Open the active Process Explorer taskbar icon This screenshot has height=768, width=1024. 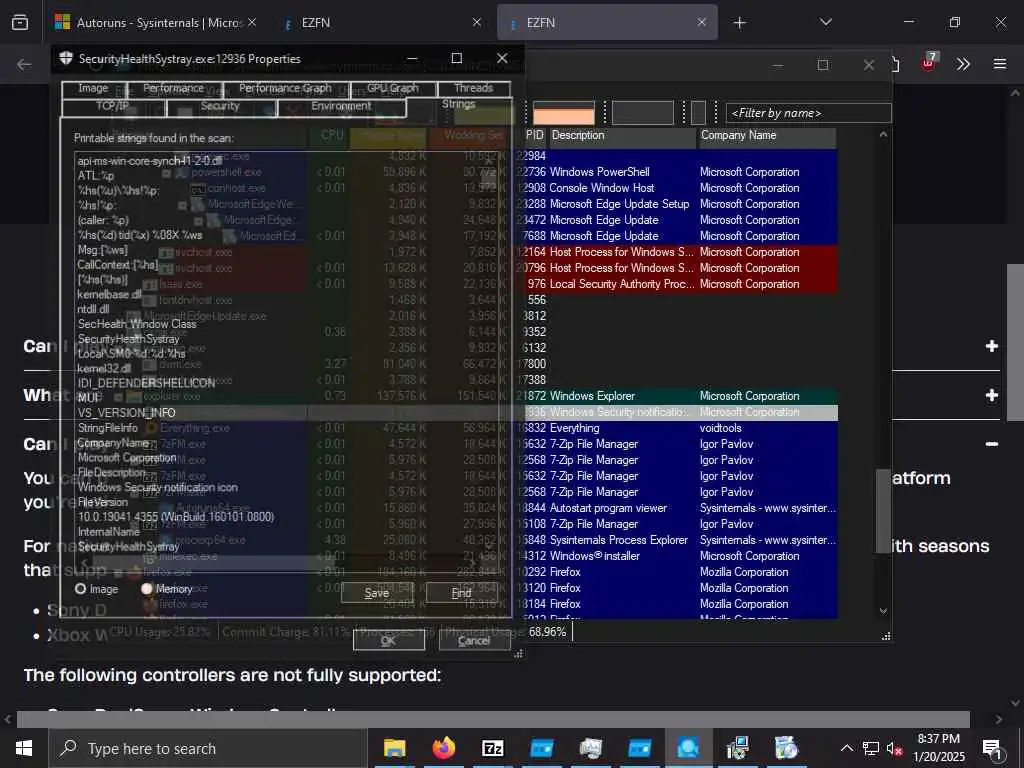tap(688, 748)
